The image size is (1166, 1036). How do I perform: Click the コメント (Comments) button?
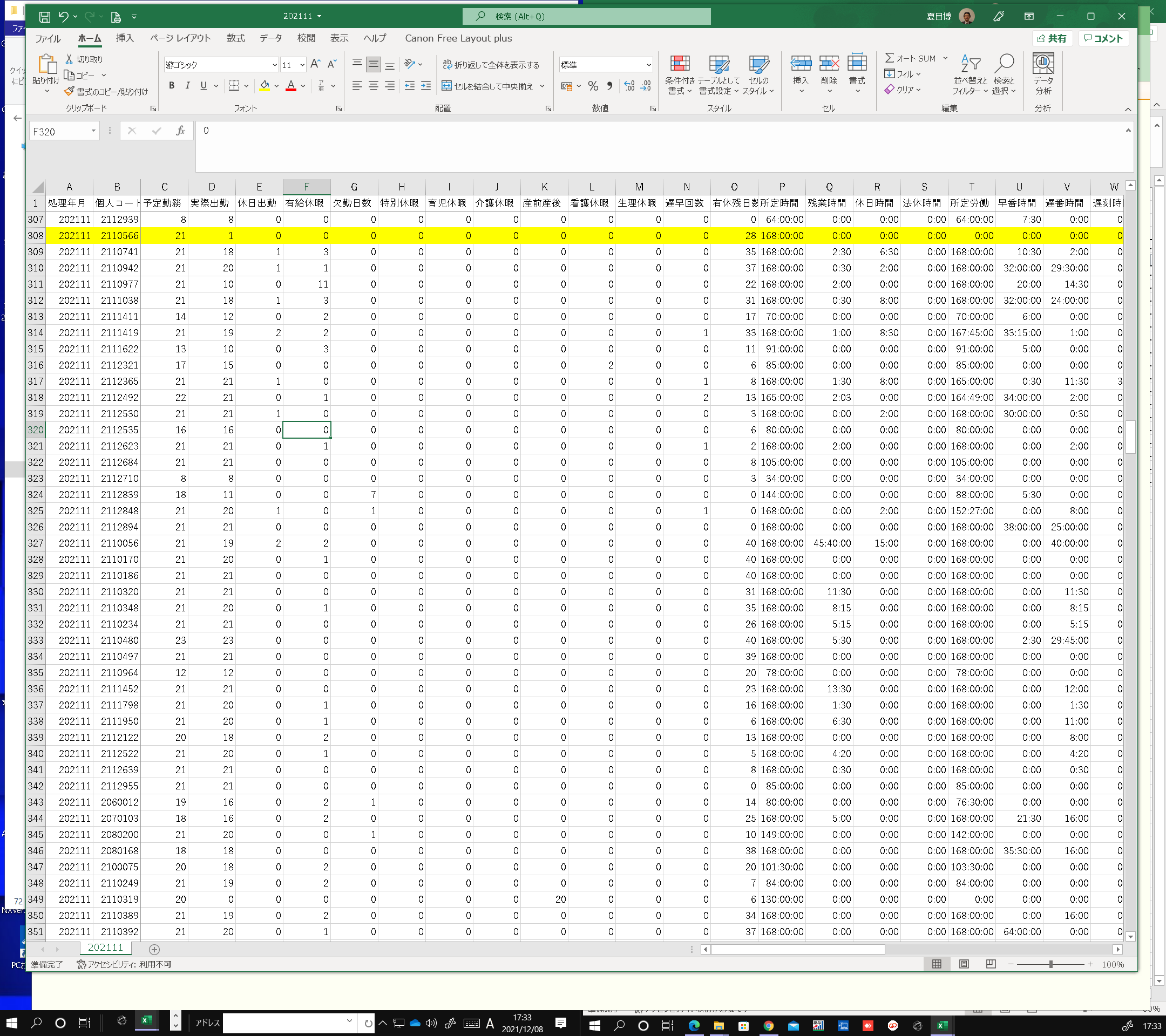point(1103,38)
